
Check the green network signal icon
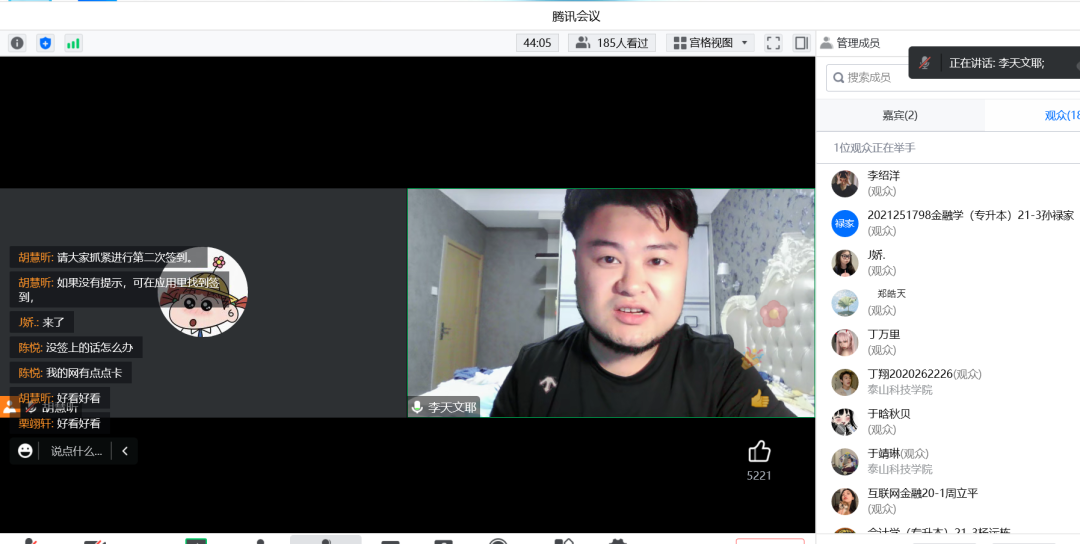[x=73, y=43]
